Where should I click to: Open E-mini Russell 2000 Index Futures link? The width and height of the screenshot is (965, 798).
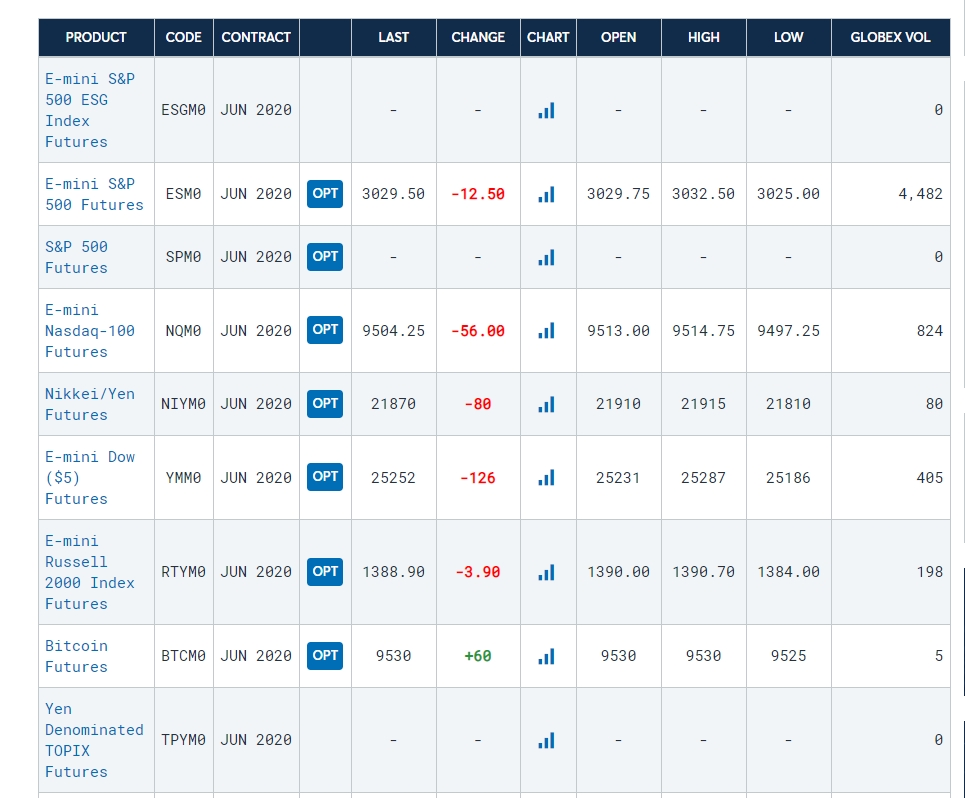[x=90, y=572]
